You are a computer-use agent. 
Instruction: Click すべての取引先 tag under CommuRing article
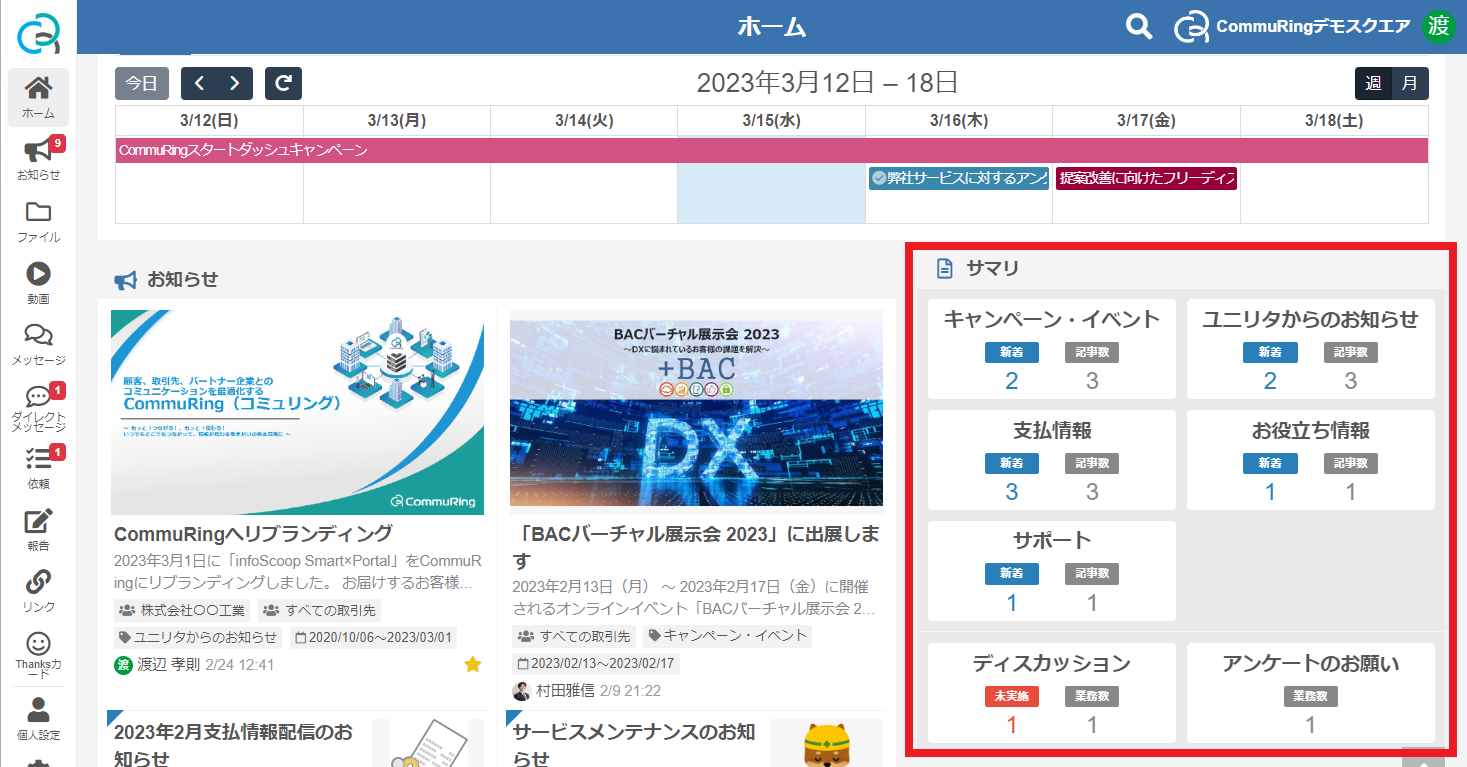tap(319, 610)
